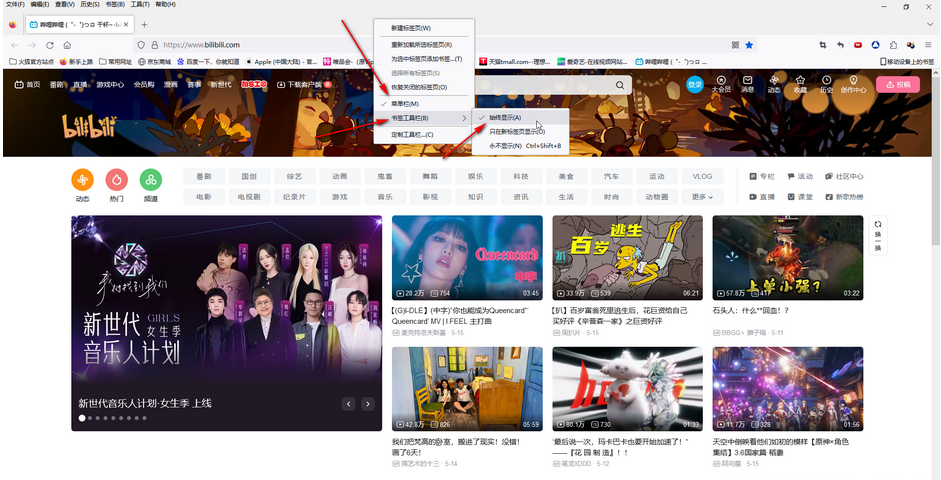Go to next carousel banner slide arrow
The image size is (941, 480).
tap(368, 404)
